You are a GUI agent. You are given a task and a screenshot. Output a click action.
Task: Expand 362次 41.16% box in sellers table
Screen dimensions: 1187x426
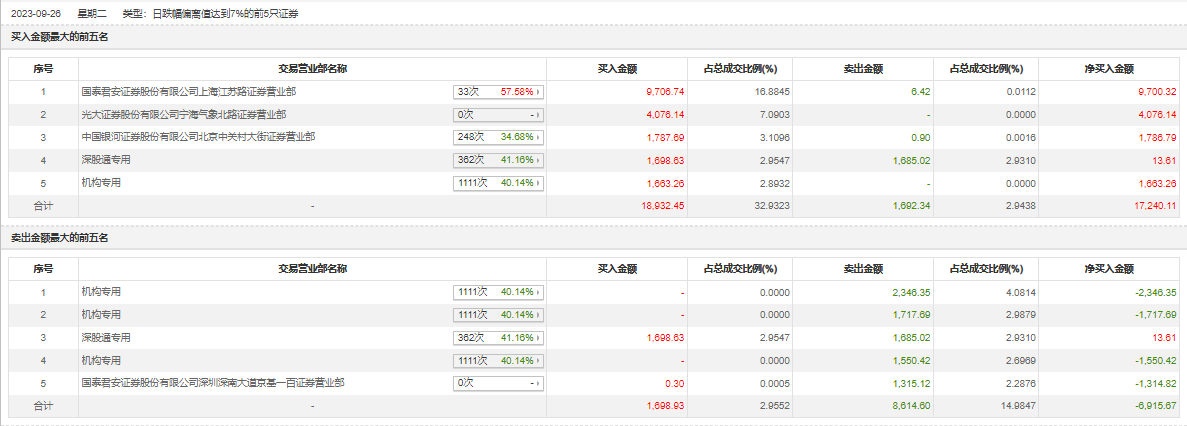pyautogui.click(x=497, y=337)
